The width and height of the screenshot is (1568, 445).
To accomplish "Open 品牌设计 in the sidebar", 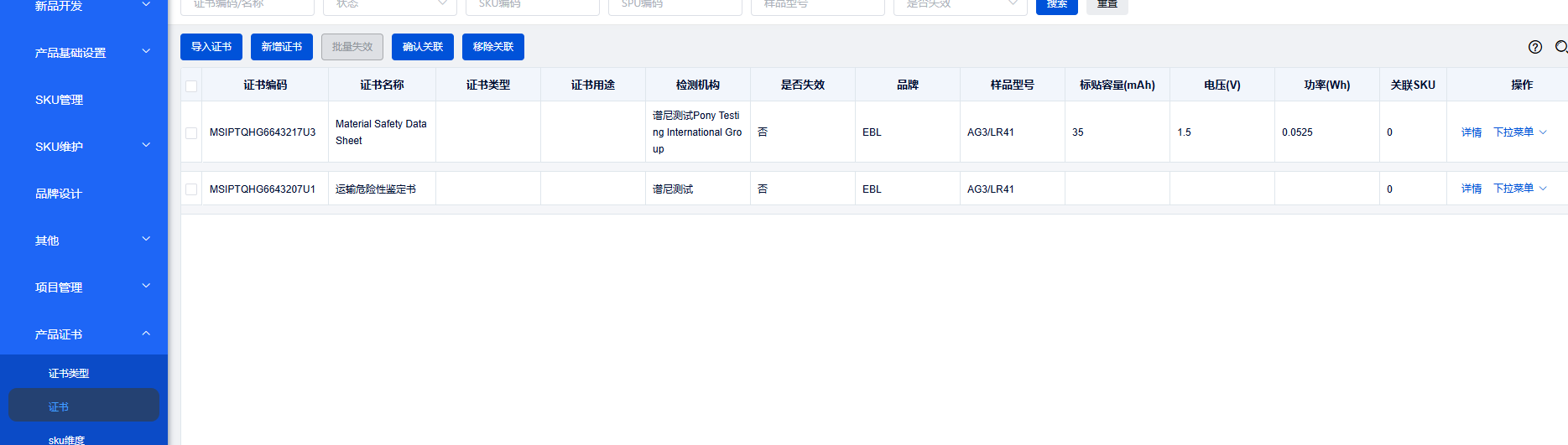I will [x=59, y=194].
